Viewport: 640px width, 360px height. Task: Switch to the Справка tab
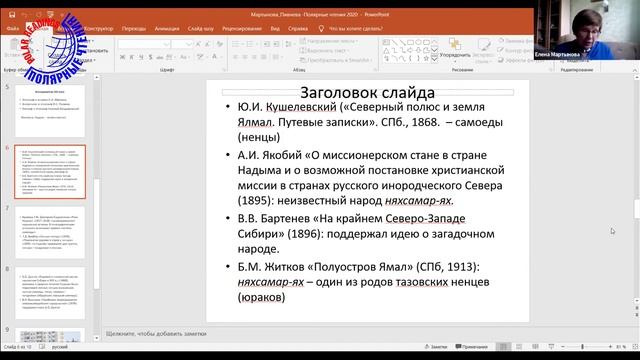click(x=298, y=29)
